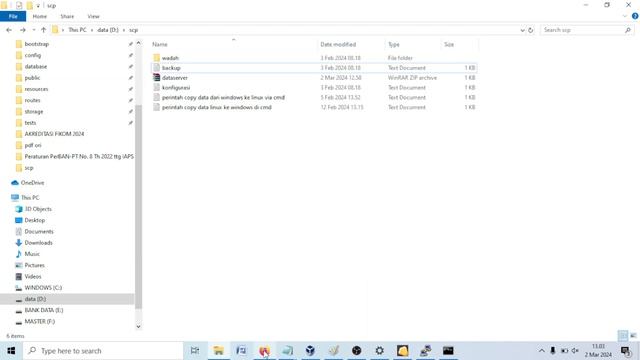
Task: Go back with the Back arrow
Action: pos(9,30)
